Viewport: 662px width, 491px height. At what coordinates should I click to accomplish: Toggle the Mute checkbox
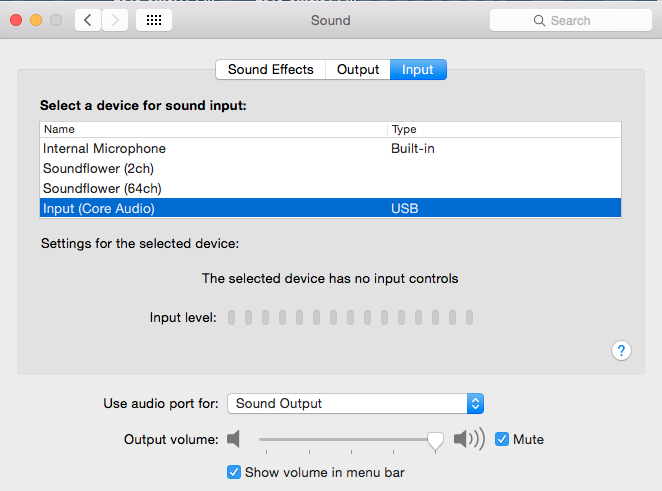[x=502, y=439]
